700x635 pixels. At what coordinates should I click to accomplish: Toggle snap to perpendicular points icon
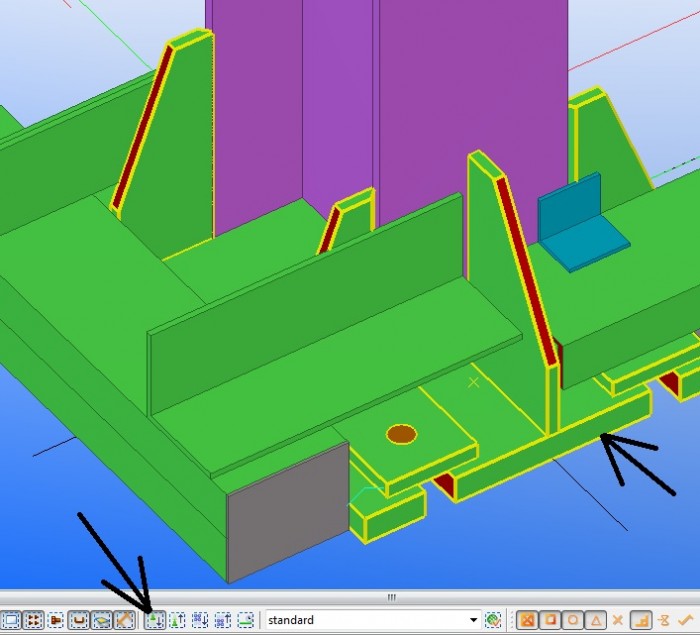click(x=641, y=620)
